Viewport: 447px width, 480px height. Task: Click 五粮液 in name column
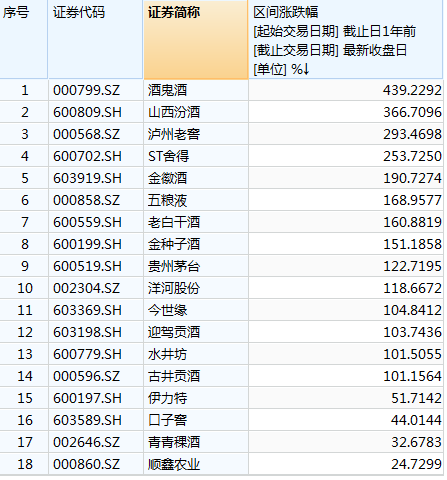click(x=168, y=200)
